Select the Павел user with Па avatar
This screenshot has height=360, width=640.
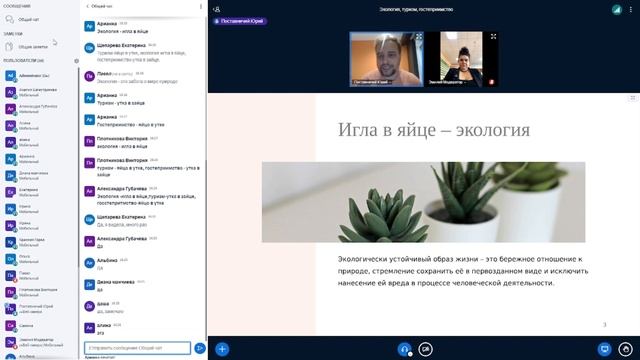pos(40,276)
